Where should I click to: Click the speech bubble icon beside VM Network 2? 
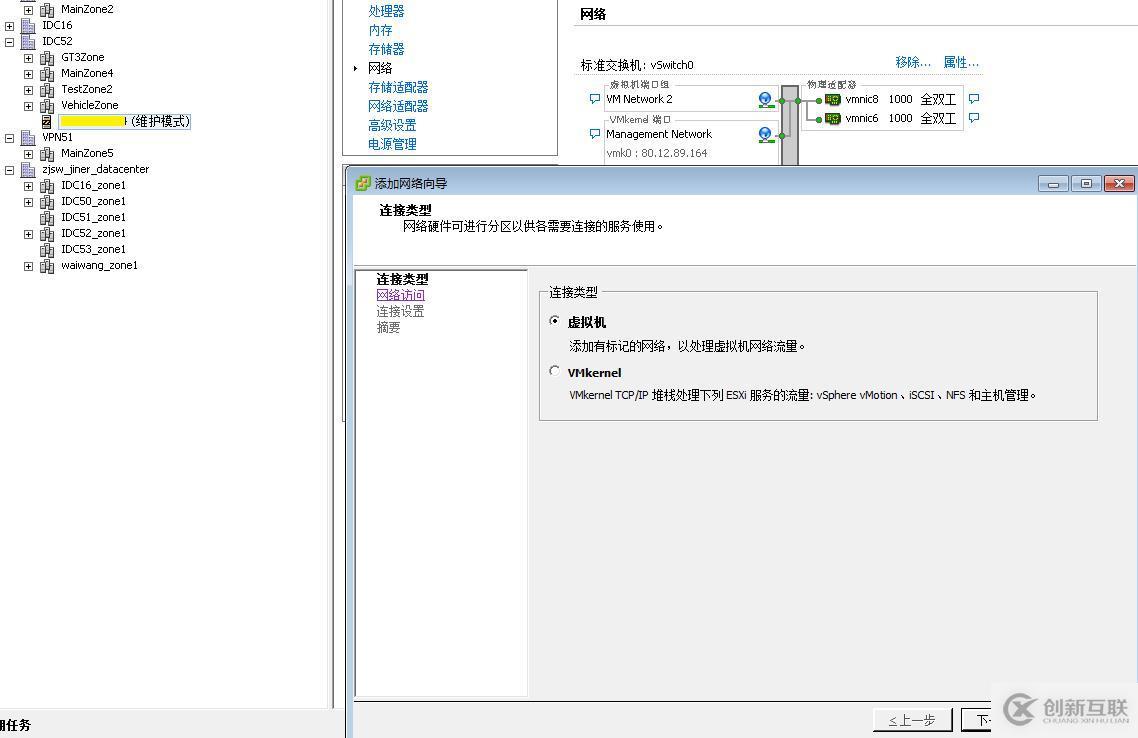tap(594, 98)
